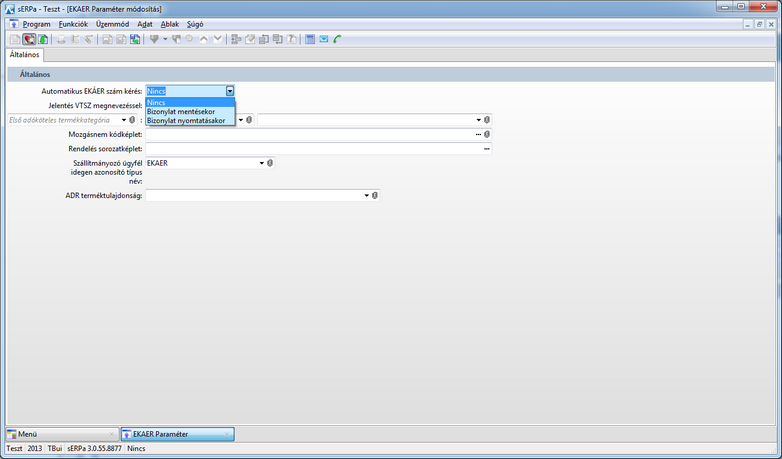This screenshot has height=459, width=782.
Task: Toggle the Automatikus EKÁER szám kérés dropdown arrow
Action: pos(229,91)
